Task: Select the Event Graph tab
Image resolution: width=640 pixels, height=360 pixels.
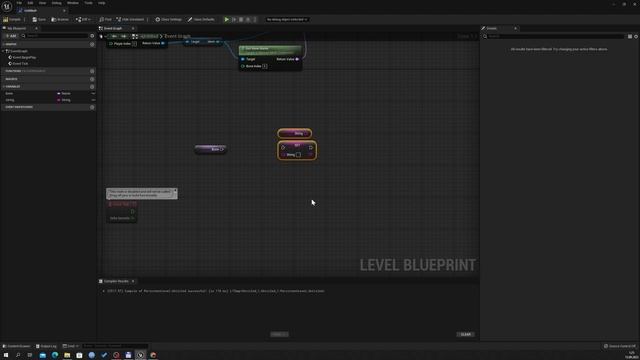Action: [x=113, y=28]
